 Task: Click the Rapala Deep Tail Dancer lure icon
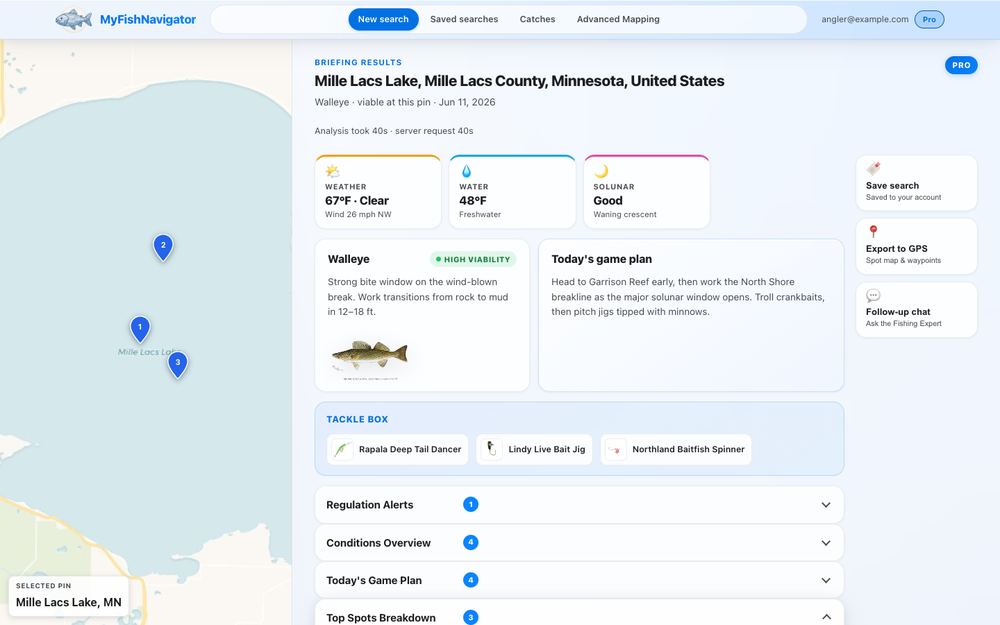(x=342, y=450)
